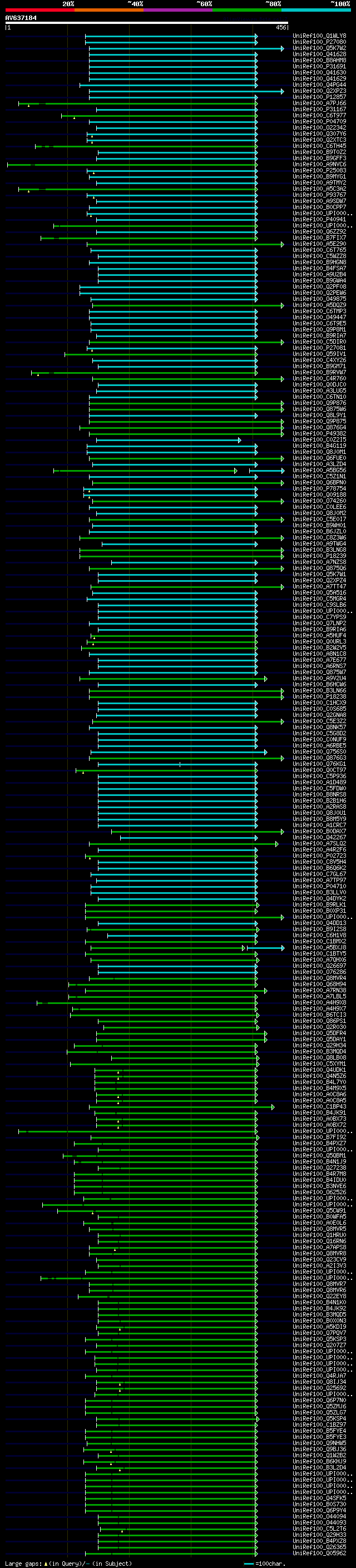Click hit label UniRef100_Q05962
The image size is (356, 1568).
pos(319,1554)
